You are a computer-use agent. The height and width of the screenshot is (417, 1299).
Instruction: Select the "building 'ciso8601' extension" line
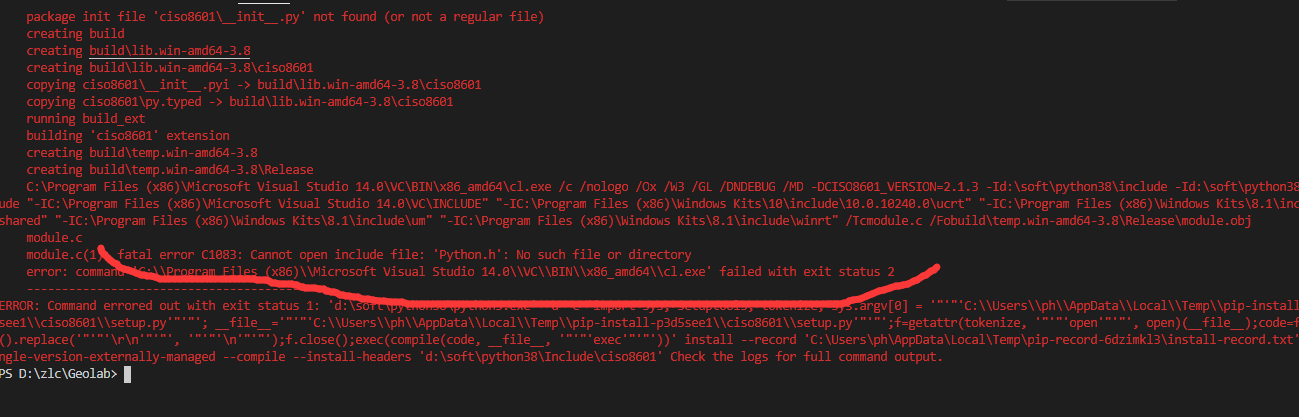click(128, 135)
